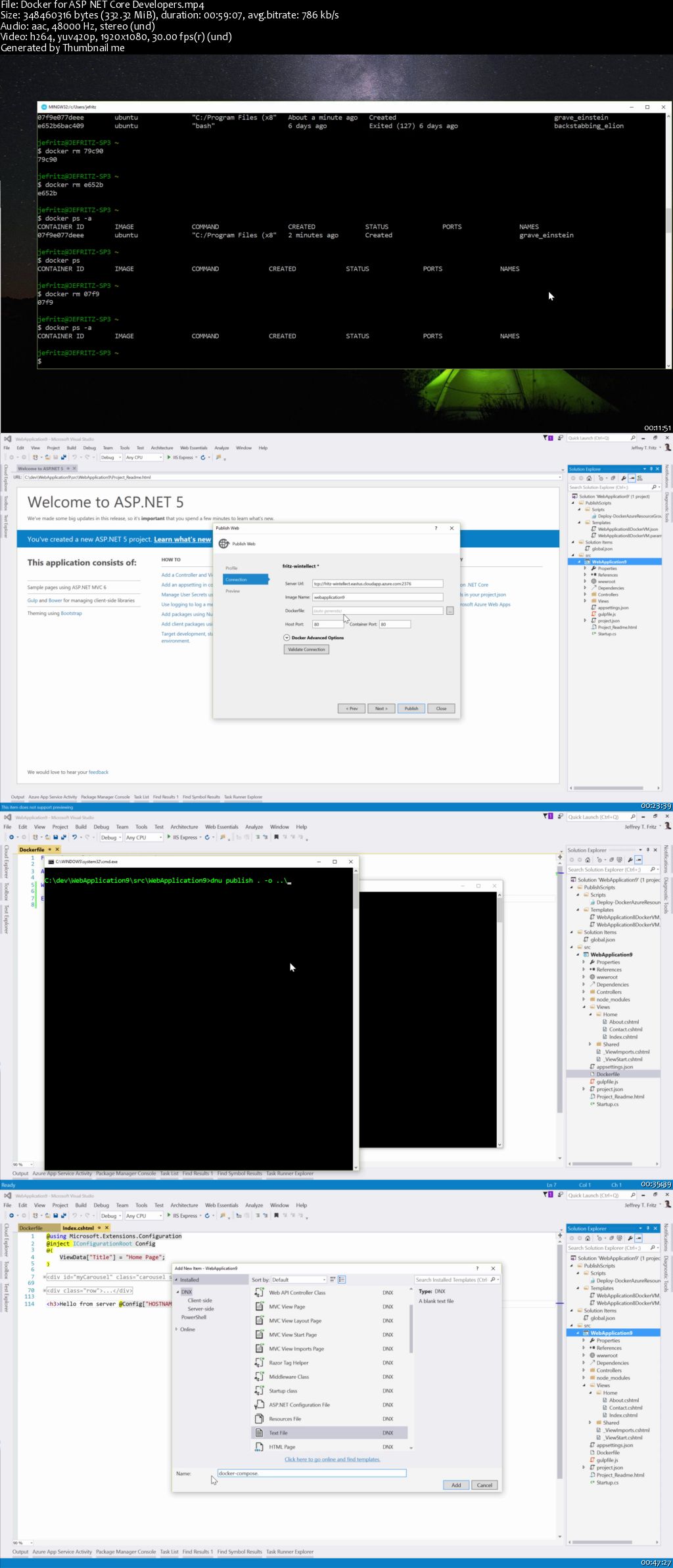
Task: Switch to the Preview step in Publish Web dialog
Action: (x=233, y=591)
